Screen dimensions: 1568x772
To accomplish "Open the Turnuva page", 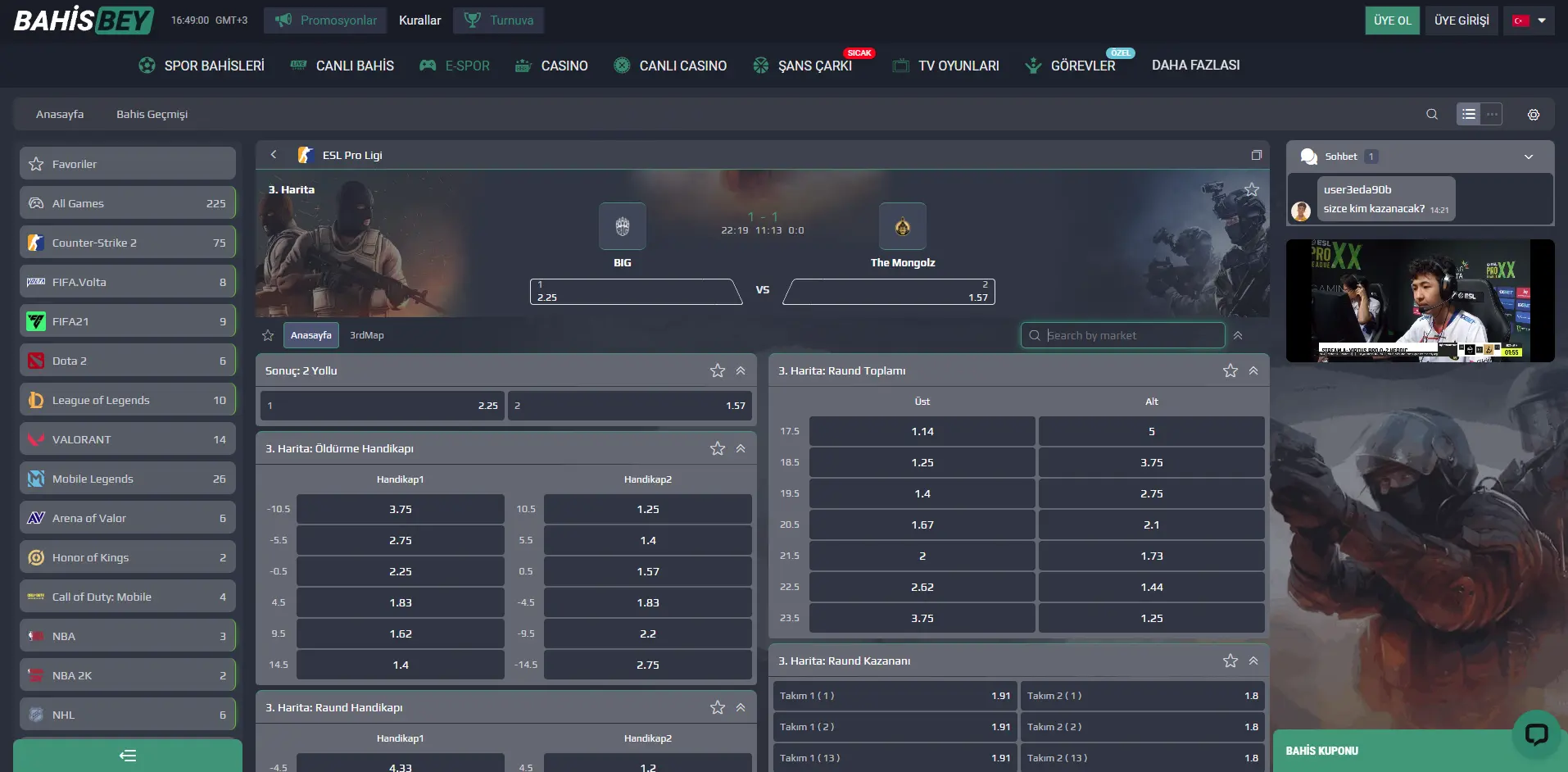I will [498, 20].
